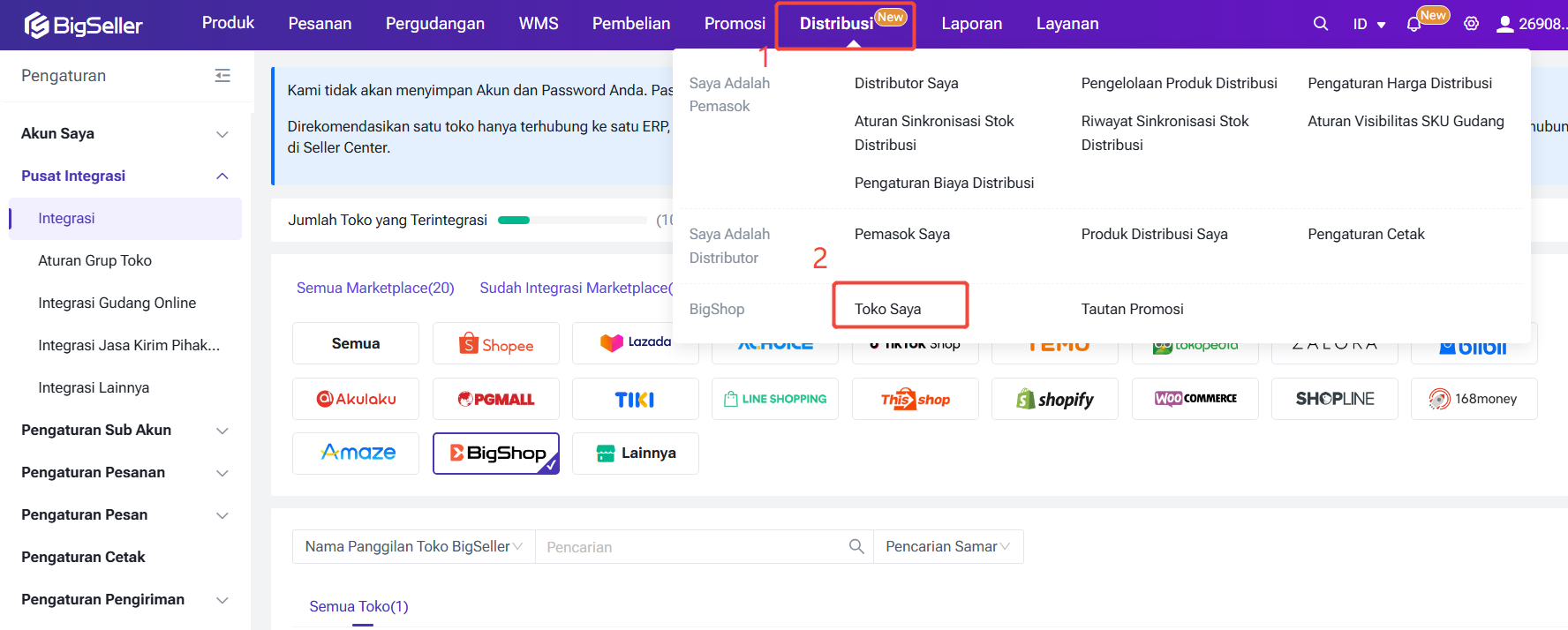1568x630 pixels.
Task: Open the Nama Panggilan Toko BigSeller dropdown
Action: tap(413, 547)
